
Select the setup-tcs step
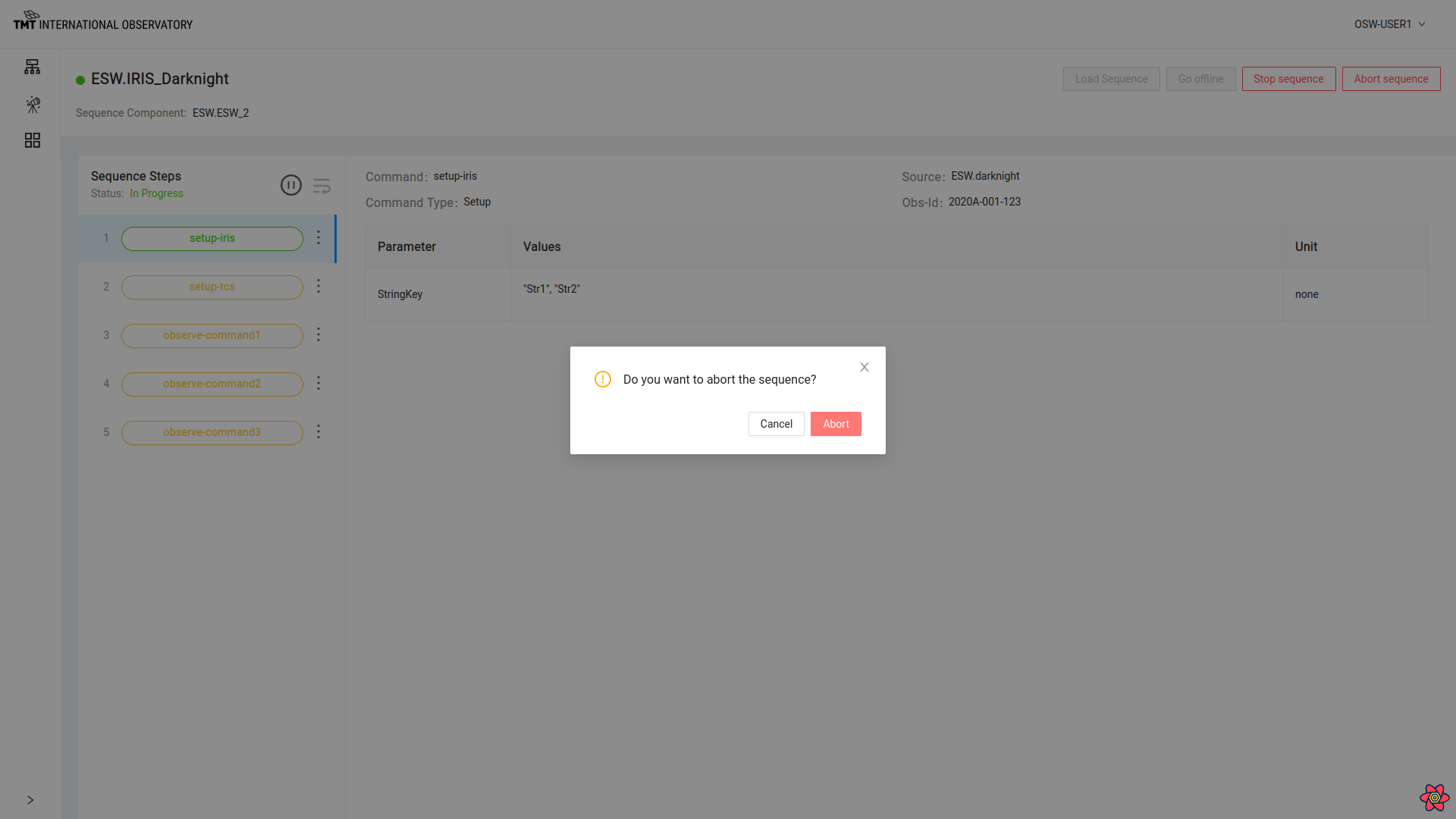(x=212, y=287)
